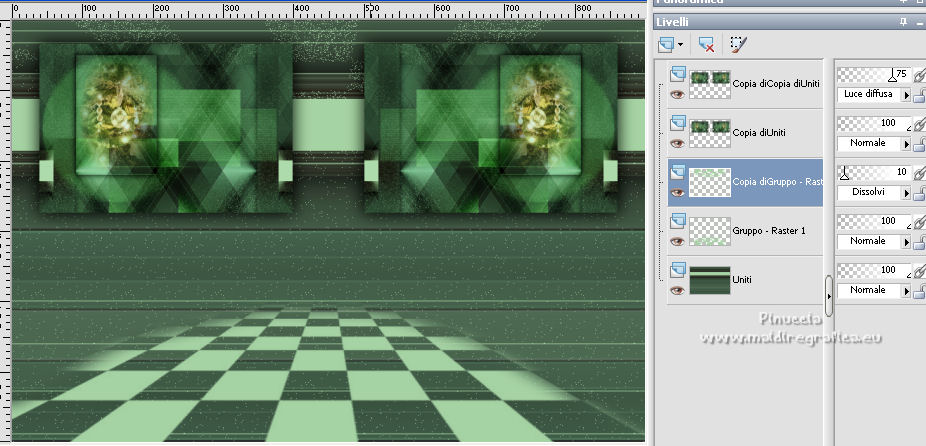Screen dimensions: 926x446
Task: Select thumbnail of Copia diUniti layer
Action: [x=710, y=133]
